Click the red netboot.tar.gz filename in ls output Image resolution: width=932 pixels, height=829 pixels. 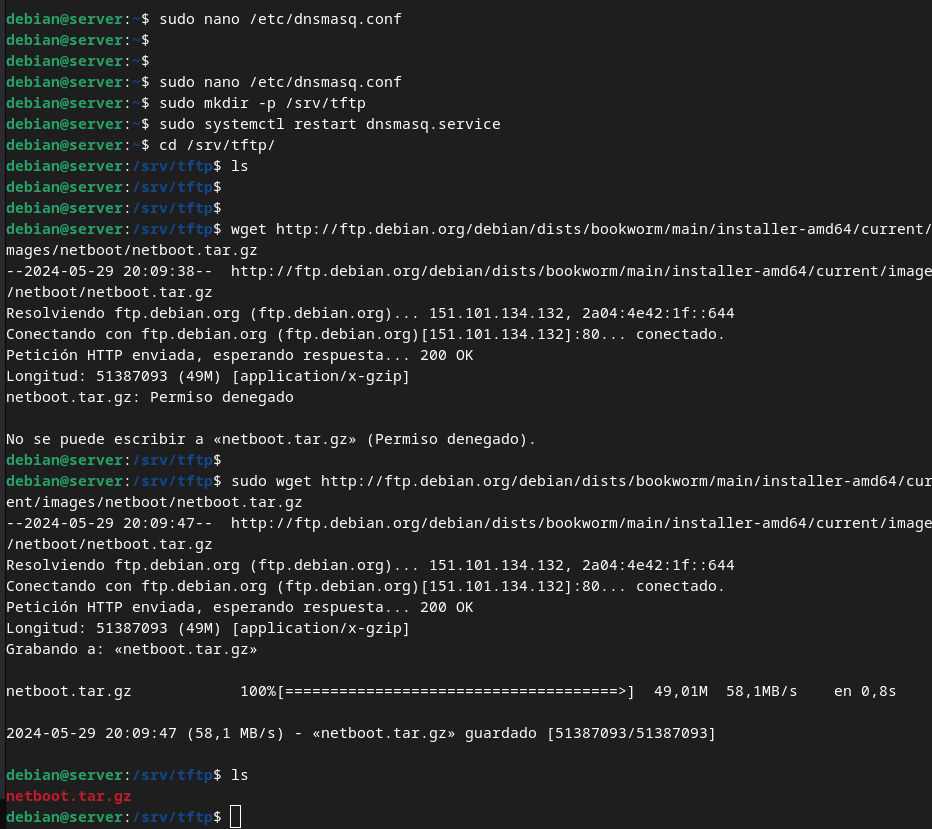pyautogui.click(x=68, y=796)
